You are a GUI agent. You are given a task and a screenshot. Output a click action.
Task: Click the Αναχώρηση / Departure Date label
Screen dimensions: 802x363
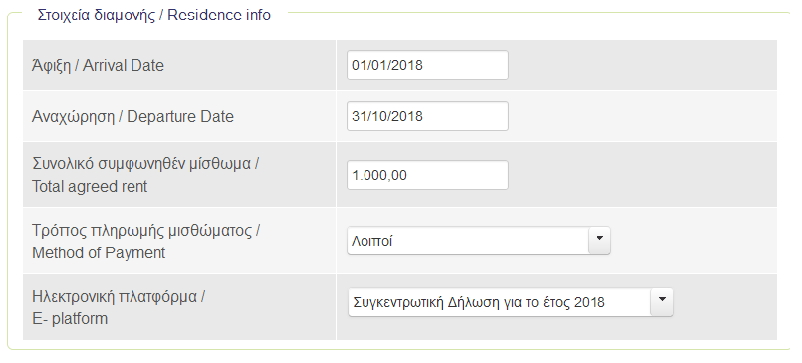(x=132, y=117)
